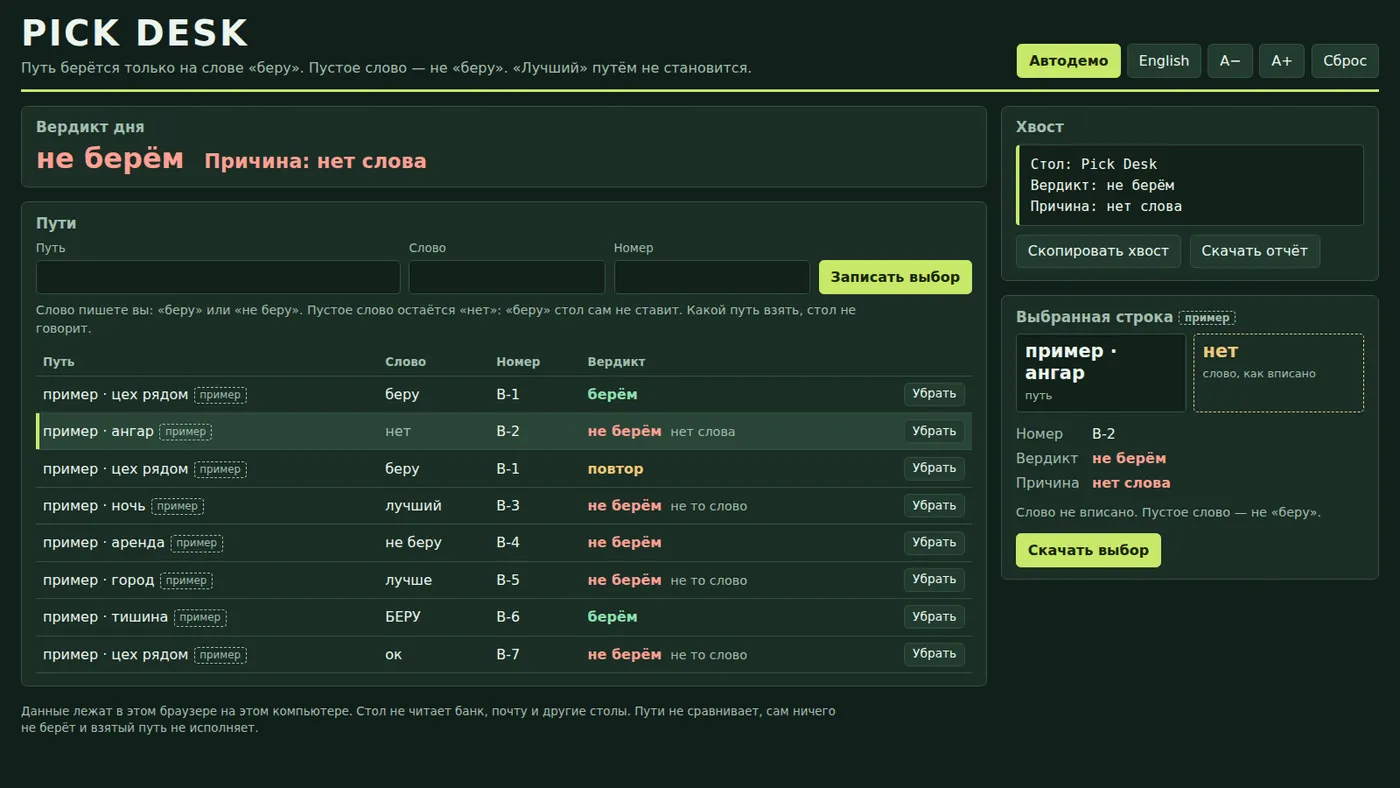Click the Записать выбор button

pos(895,277)
